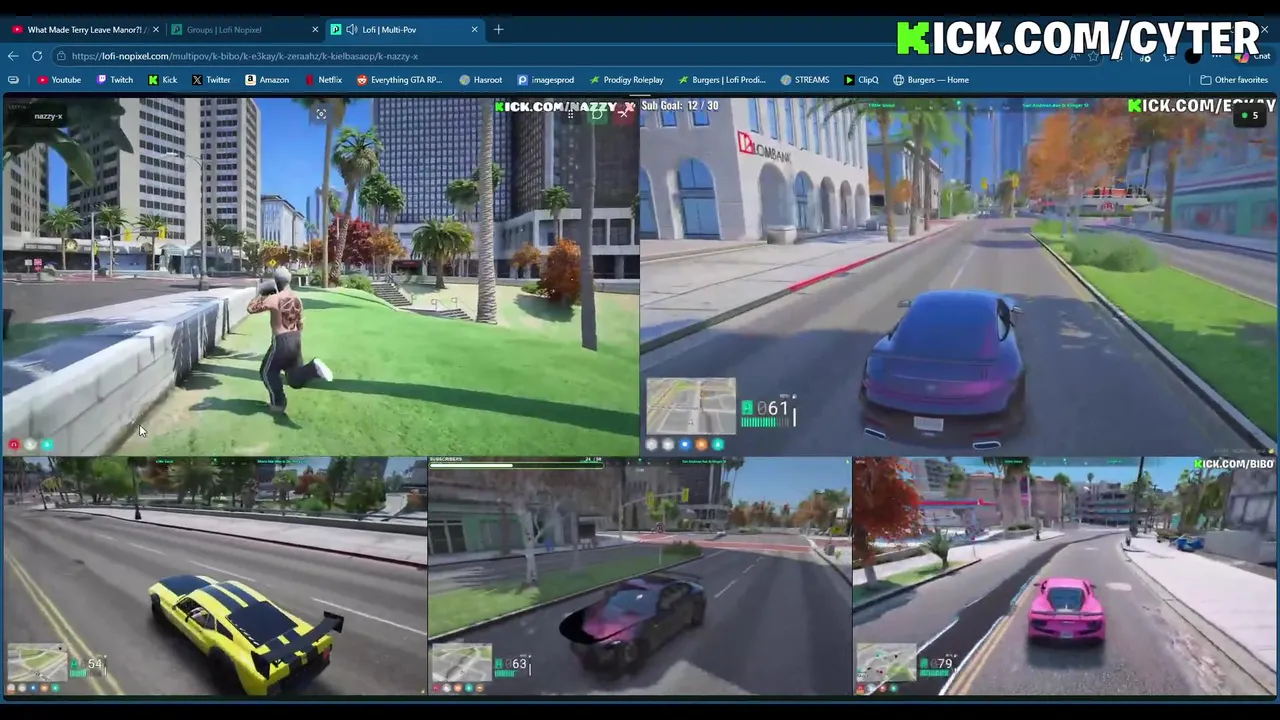The height and width of the screenshot is (720, 1280).
Task: Click the site info lock icon
Action: click(x=62, y=56)
